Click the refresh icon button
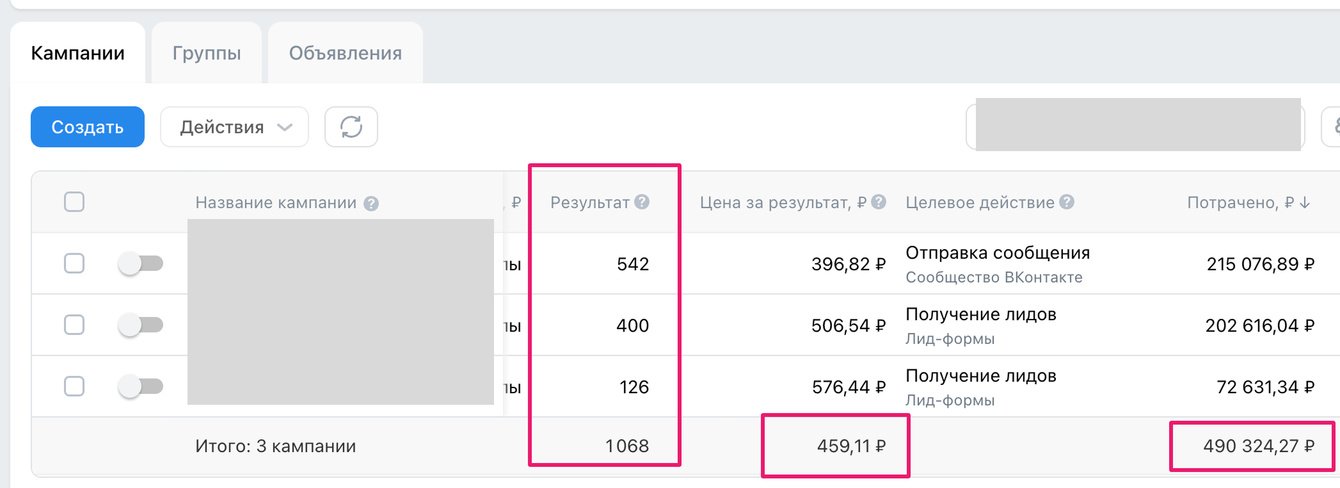The height and width of the screenshot is (488, 1340). pyautogui.click(x=351, y=127)
